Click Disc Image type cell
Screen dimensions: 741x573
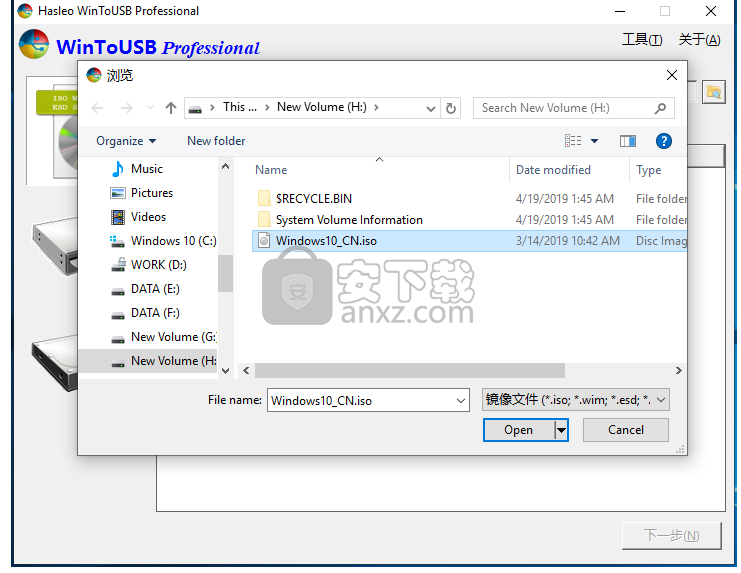coord(661,241)
